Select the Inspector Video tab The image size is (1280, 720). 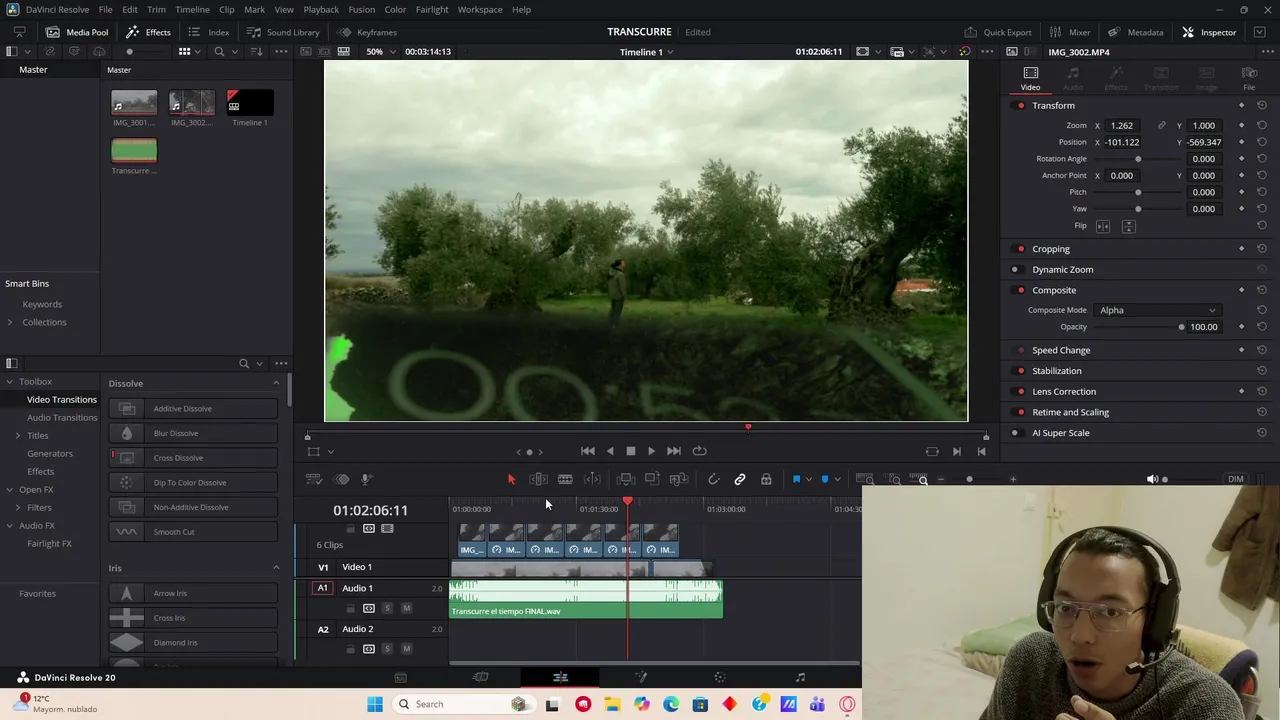tap(1030, 79)
